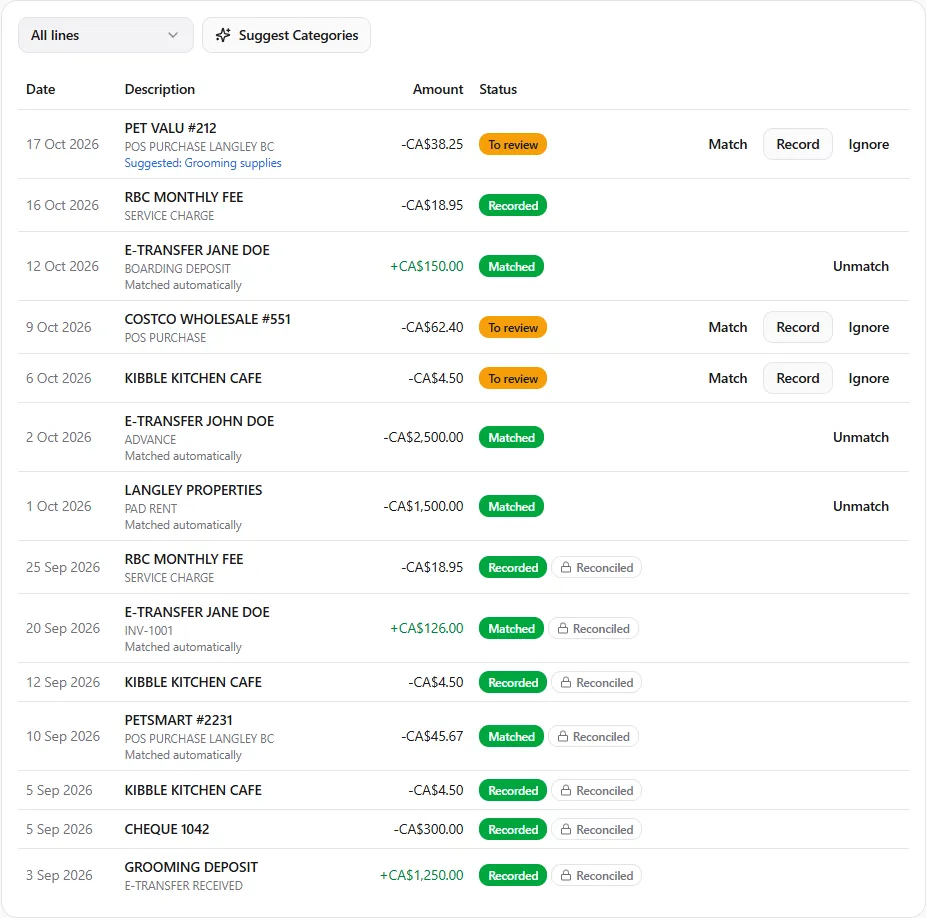The image size is (926, 918).
Task: Select the LANGLEY PROPERTIES description
Action: [193, 490]
